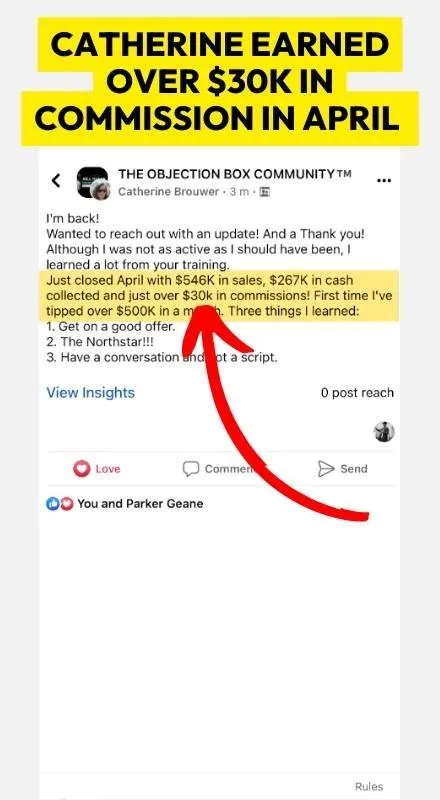Tap the Objection Box group avatar
Viewport: 440px width, 800px height.
(x=92, y=181)
